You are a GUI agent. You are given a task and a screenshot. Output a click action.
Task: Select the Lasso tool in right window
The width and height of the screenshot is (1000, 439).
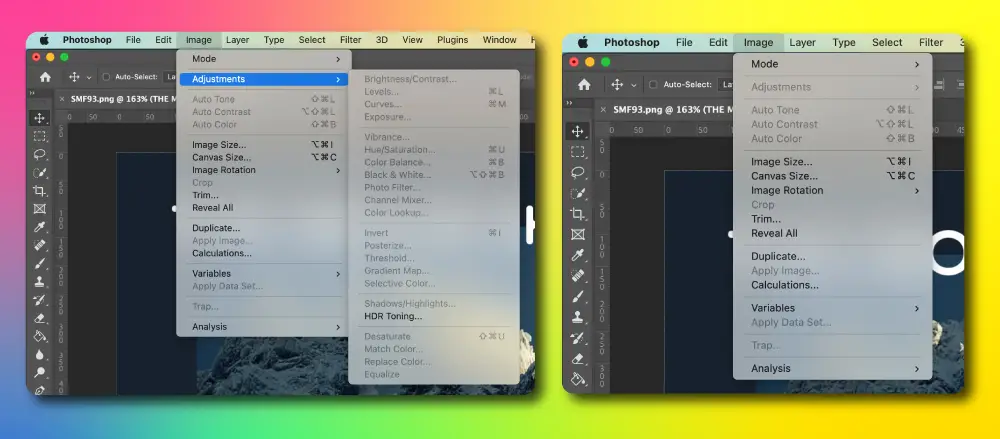point(578,172)
